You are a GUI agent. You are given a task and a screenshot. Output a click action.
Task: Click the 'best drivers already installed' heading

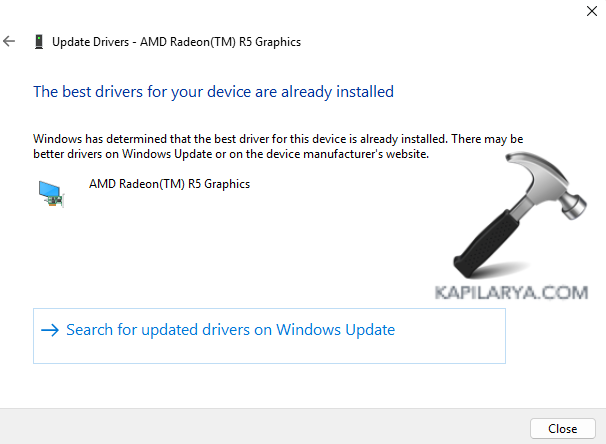[213, 92]
